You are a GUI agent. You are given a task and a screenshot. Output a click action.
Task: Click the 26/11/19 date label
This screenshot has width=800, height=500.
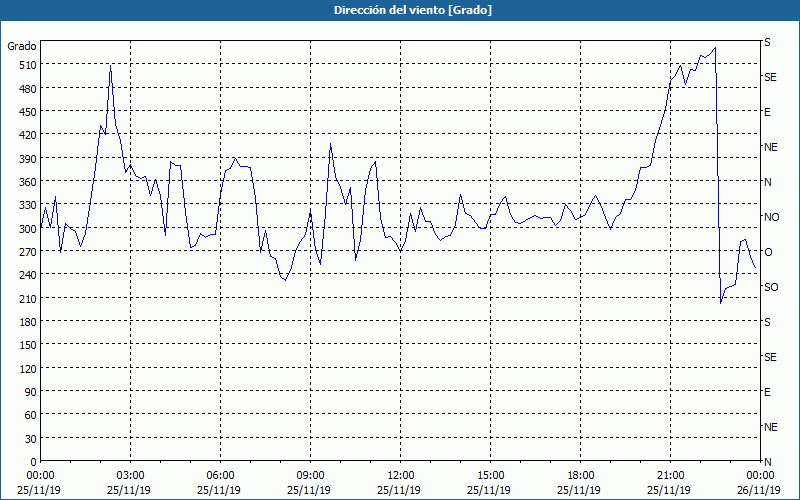tap(759, 490)
